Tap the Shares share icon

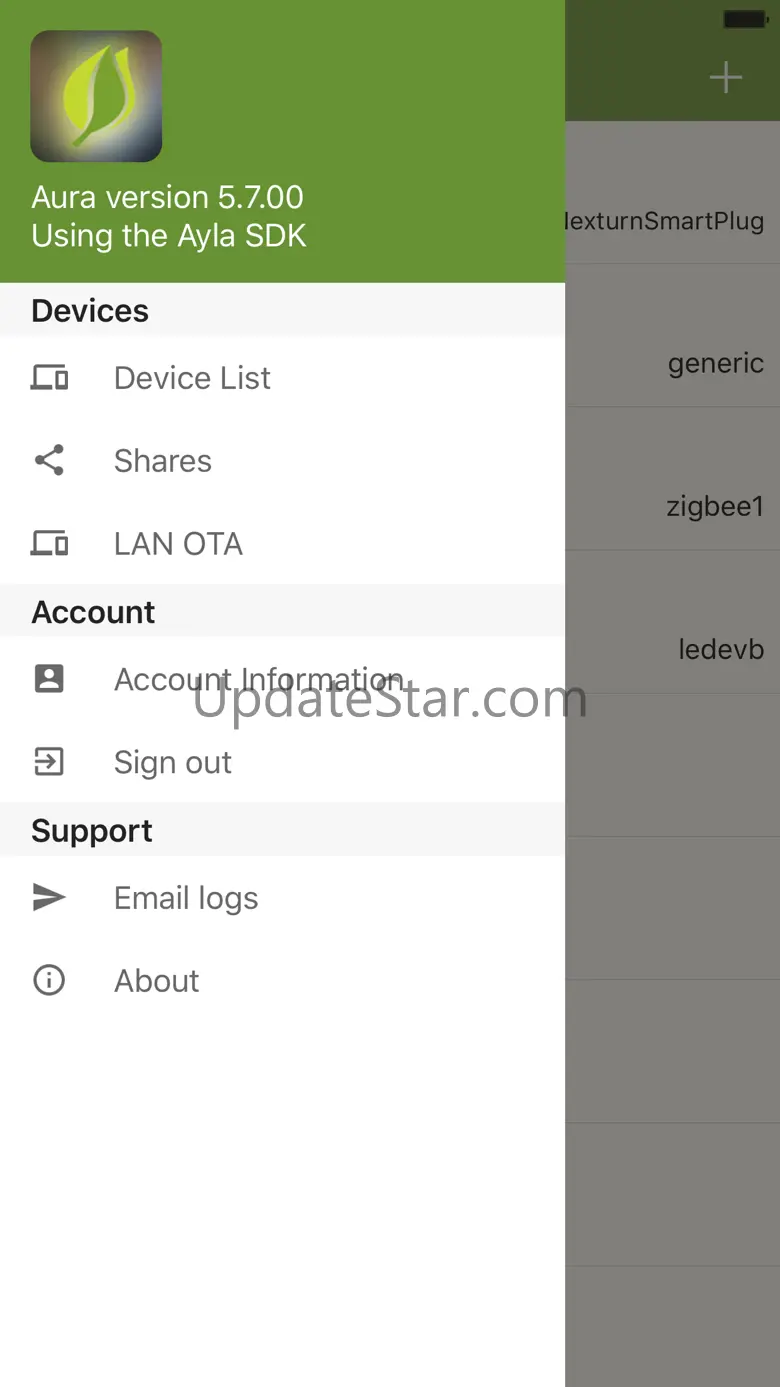point(49,460)
